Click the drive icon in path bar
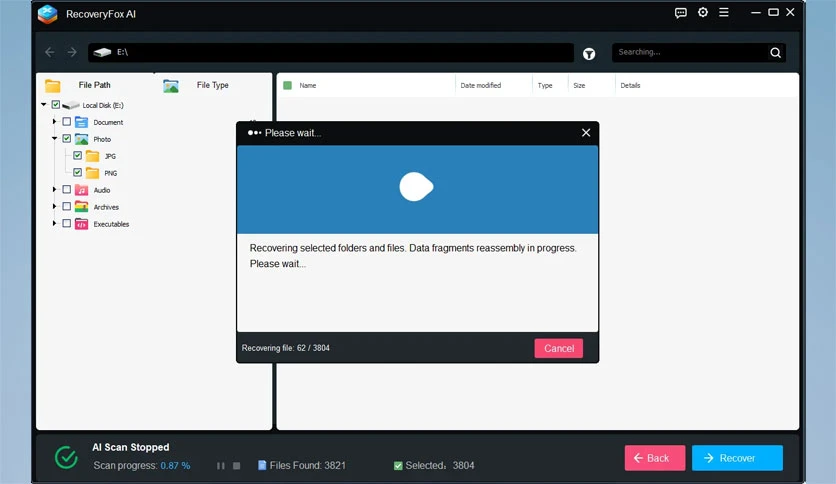The height and width of the screenshot is (484, 836). pyautogui.click(x=102, y=52)
